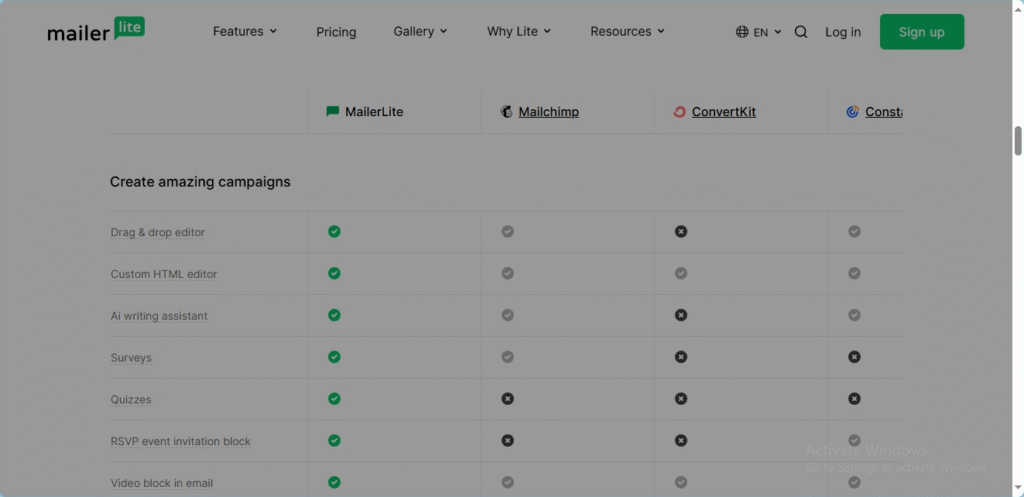Click ConvertKit cross for Ai writing assistant
Viewport: 1024px width, 497px height.
tap(681, 315)
